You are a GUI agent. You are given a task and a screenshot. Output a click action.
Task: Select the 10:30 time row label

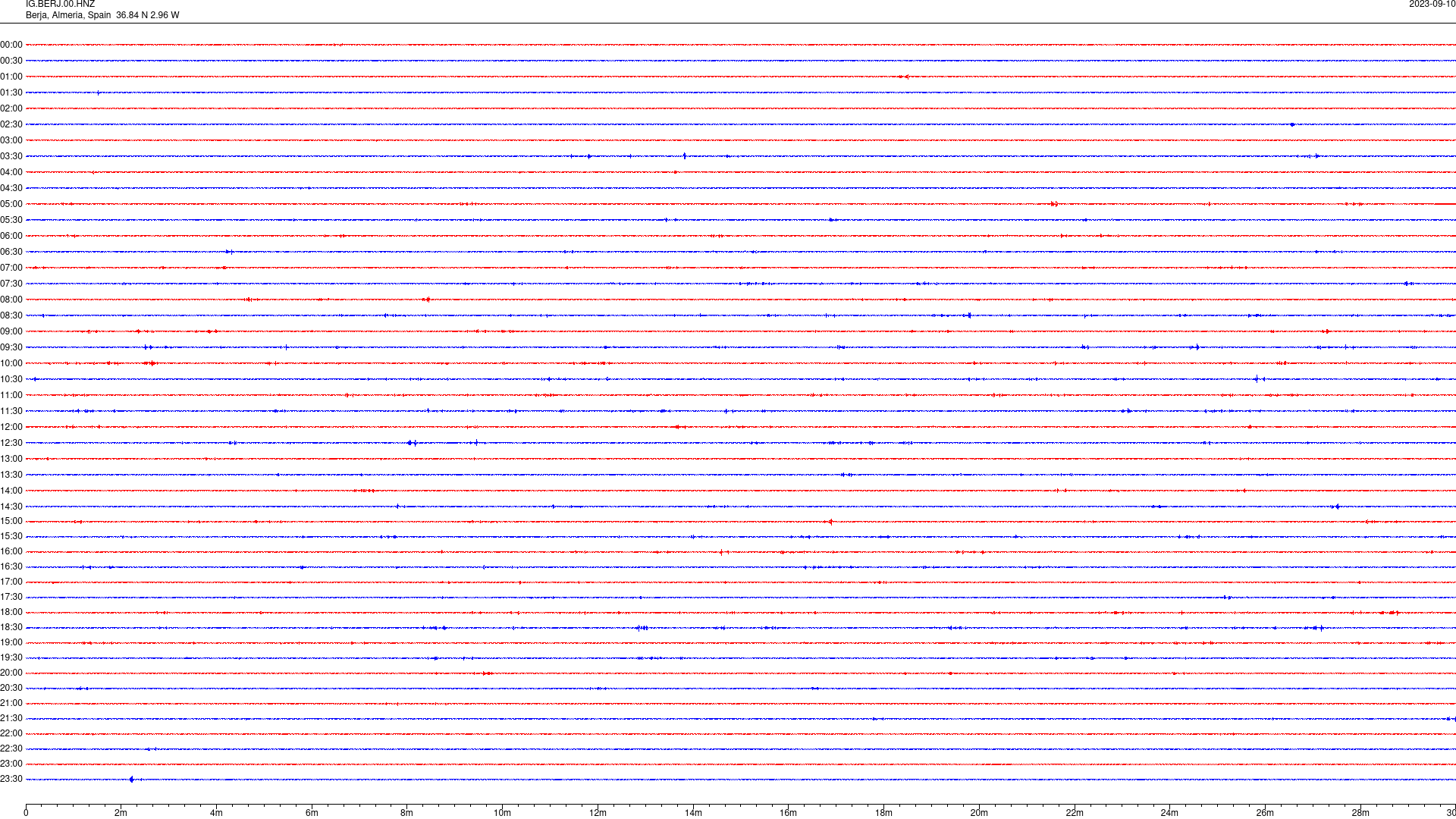pos(11,379)
